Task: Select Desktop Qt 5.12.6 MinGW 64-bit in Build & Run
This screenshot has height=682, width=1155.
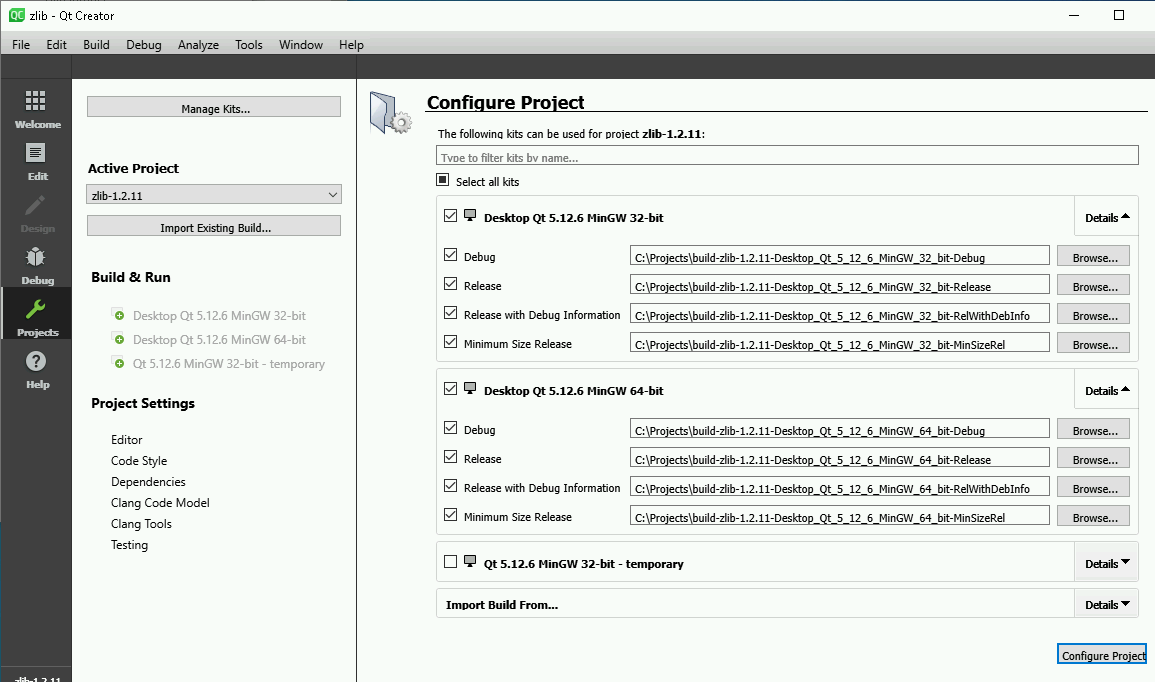Action: click(219, 340)
